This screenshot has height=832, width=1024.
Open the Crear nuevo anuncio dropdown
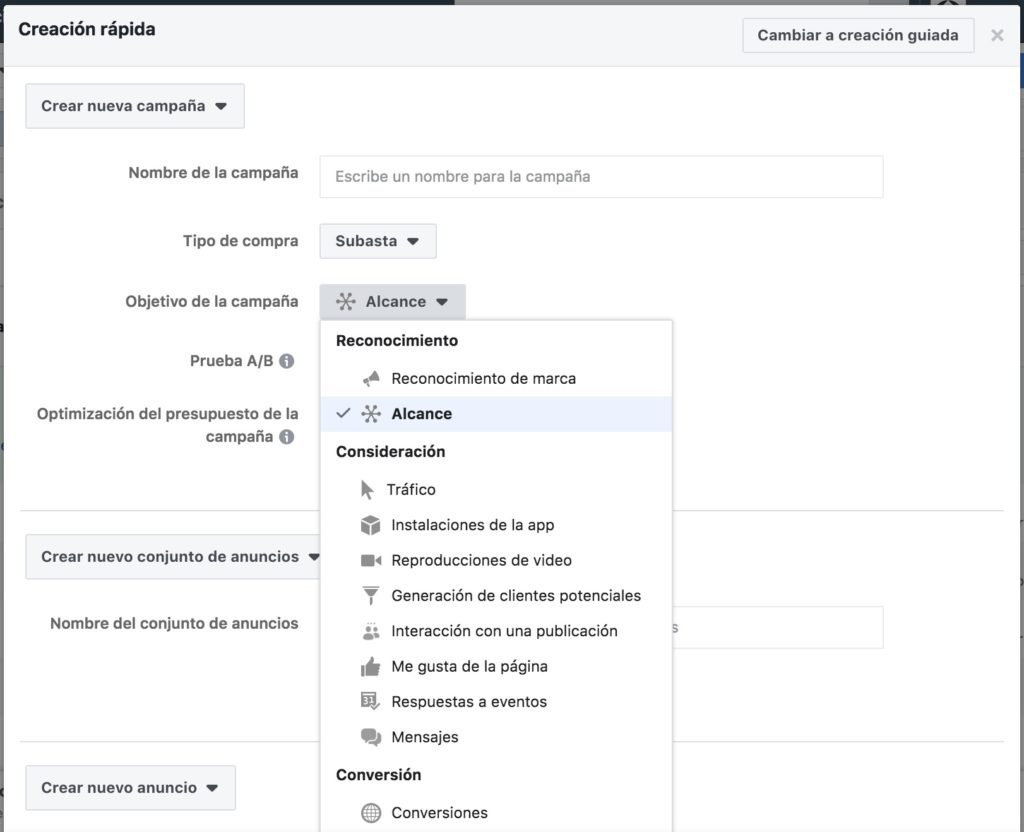[x=130, y=788]
